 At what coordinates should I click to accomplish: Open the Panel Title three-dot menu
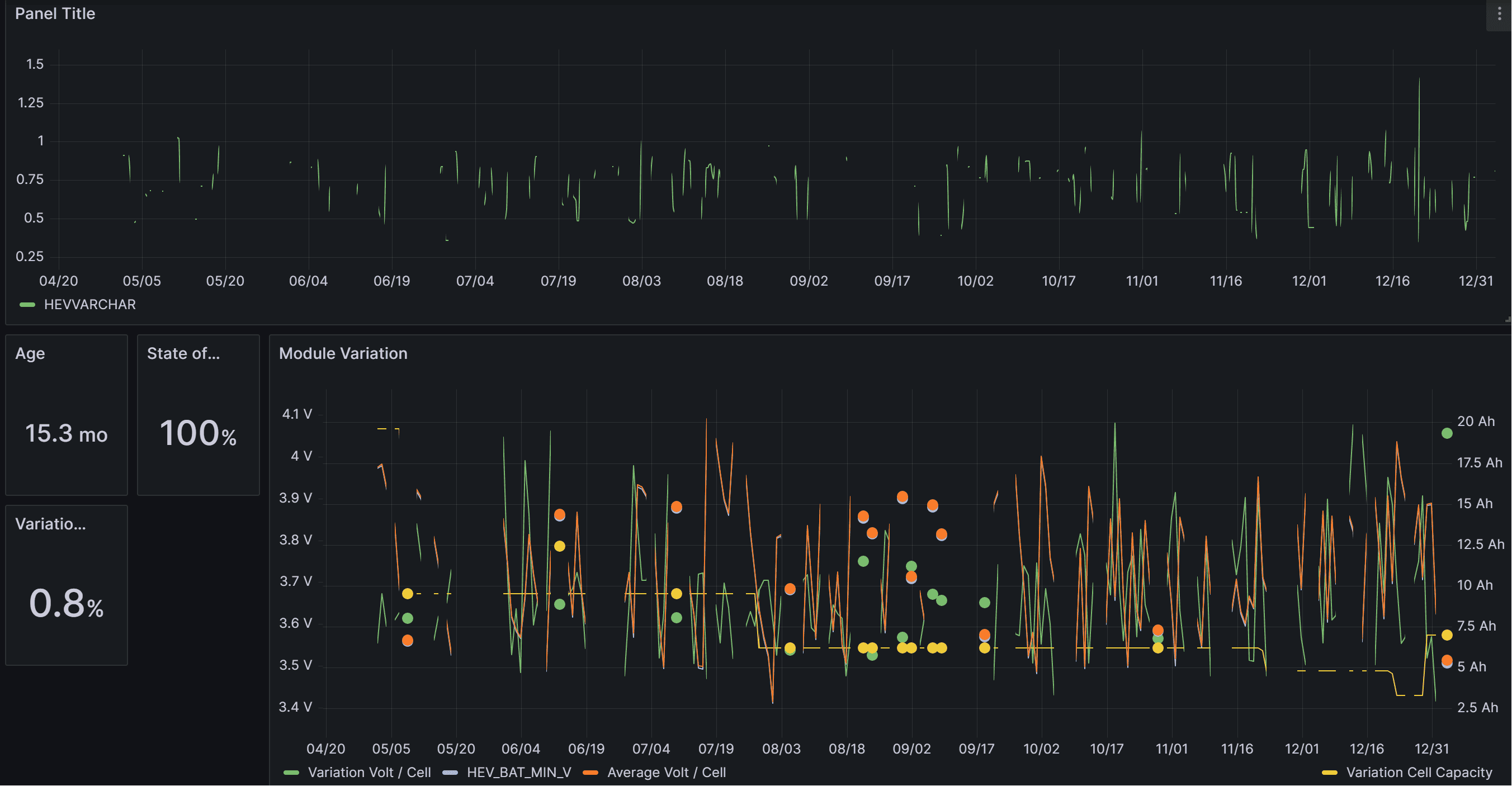[1499, 14]
